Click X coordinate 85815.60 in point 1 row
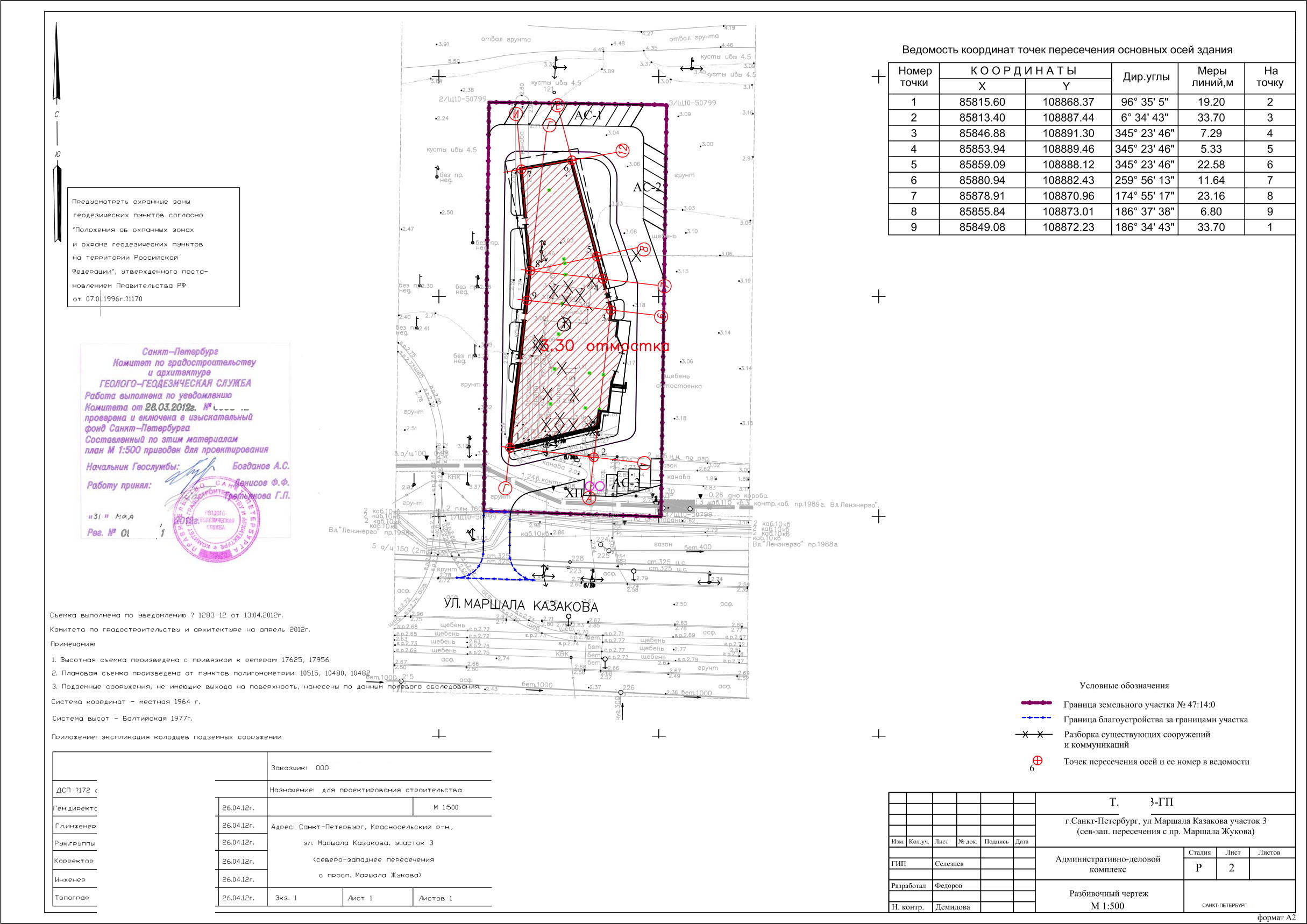Viewport: 1307px width, 924px height. pos(982,103)
